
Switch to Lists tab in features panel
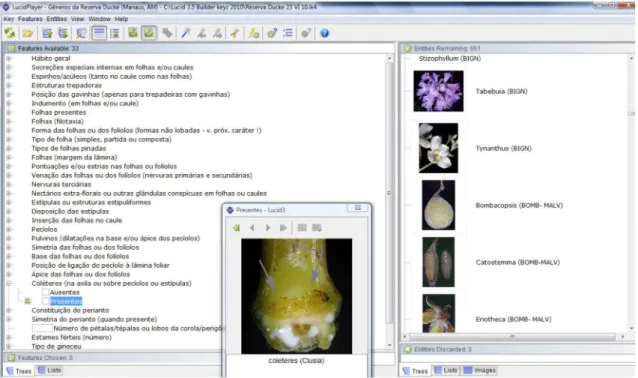[x=50, y=370]
